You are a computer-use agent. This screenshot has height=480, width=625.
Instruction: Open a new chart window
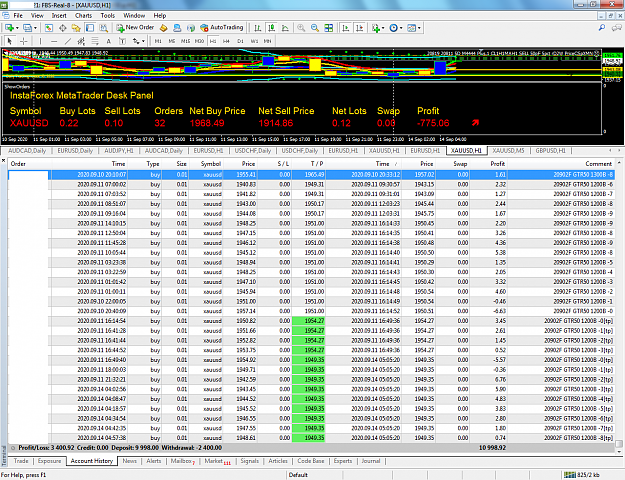click(9, 28)
